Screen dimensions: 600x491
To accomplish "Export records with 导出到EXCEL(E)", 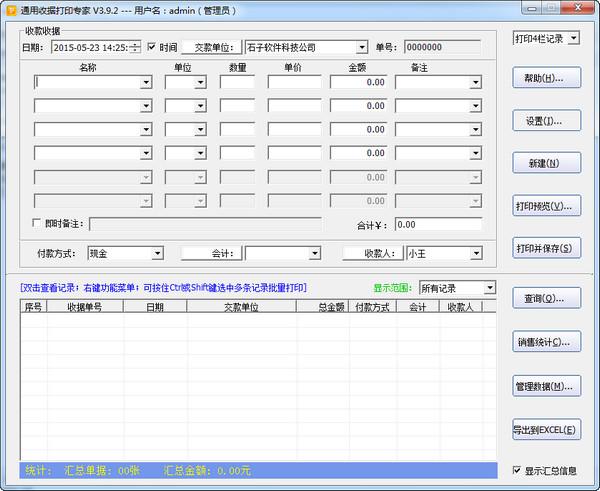I will click(545, 430).
